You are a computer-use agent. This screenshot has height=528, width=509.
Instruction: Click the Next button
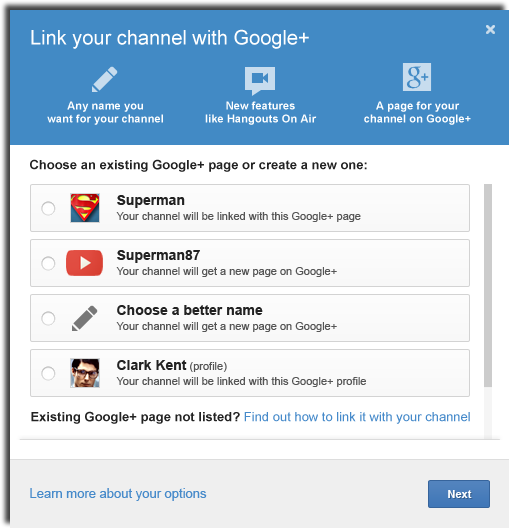click(x=459, y=494)
